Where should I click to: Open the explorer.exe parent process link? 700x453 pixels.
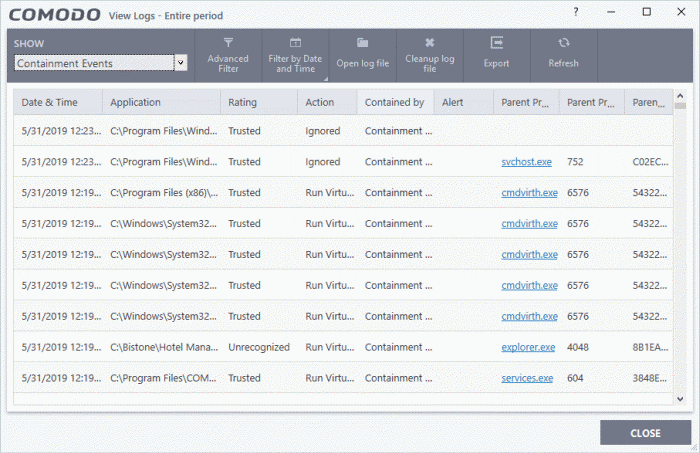point(528,347)
